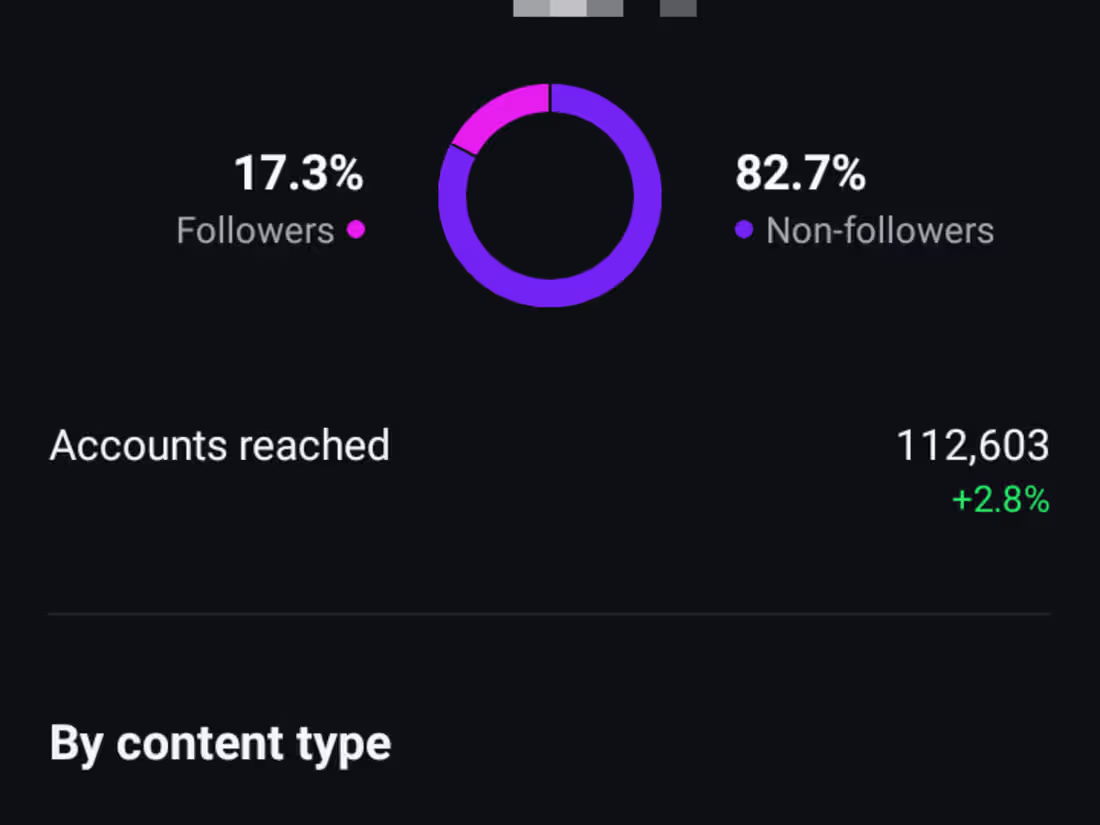Click the 112,603 accounts reached count
Viewport: 1100px width, 825px height.
[x=972, y=446]
